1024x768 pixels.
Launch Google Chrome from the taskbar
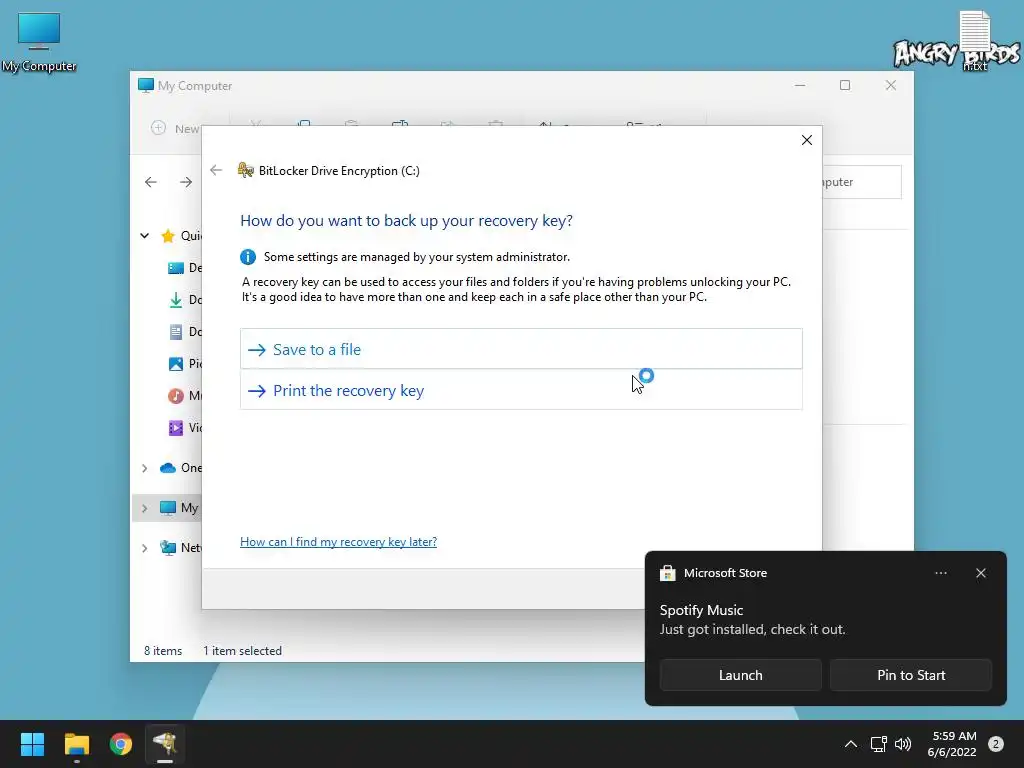pos(121,744)
